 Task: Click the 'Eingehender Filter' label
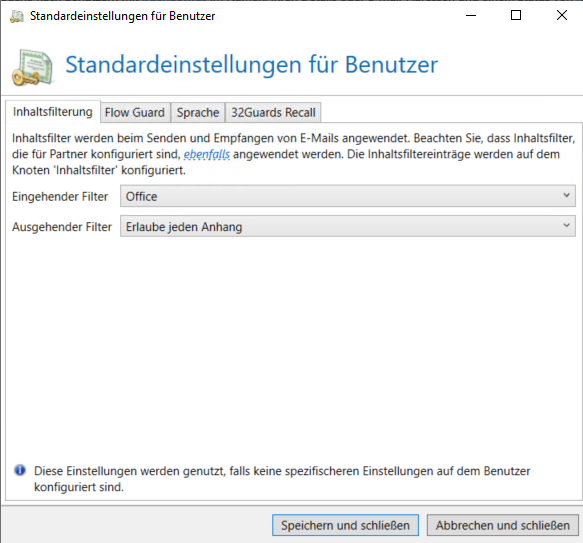[x=60, y=196]
